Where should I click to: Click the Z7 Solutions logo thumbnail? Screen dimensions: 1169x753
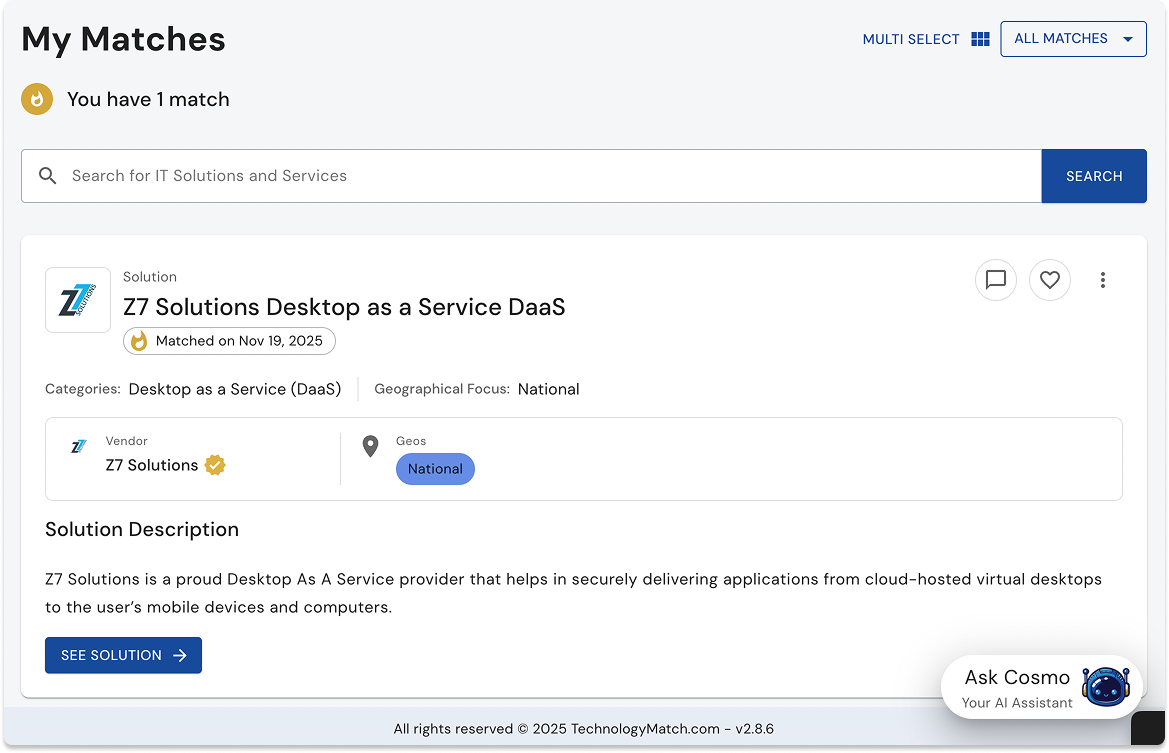pyautogui.click(x=78, y=300)
